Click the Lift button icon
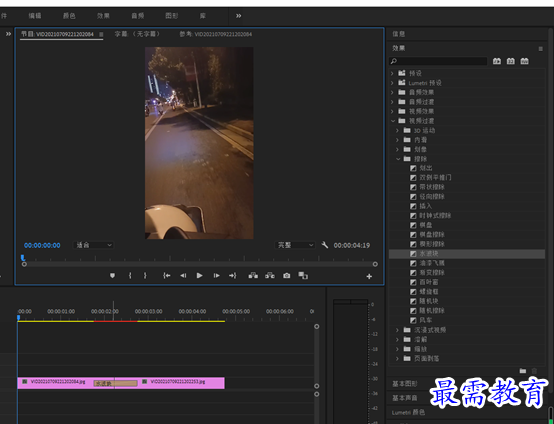The width and height of the screenshot is (554, 424). tap(253, 276)
